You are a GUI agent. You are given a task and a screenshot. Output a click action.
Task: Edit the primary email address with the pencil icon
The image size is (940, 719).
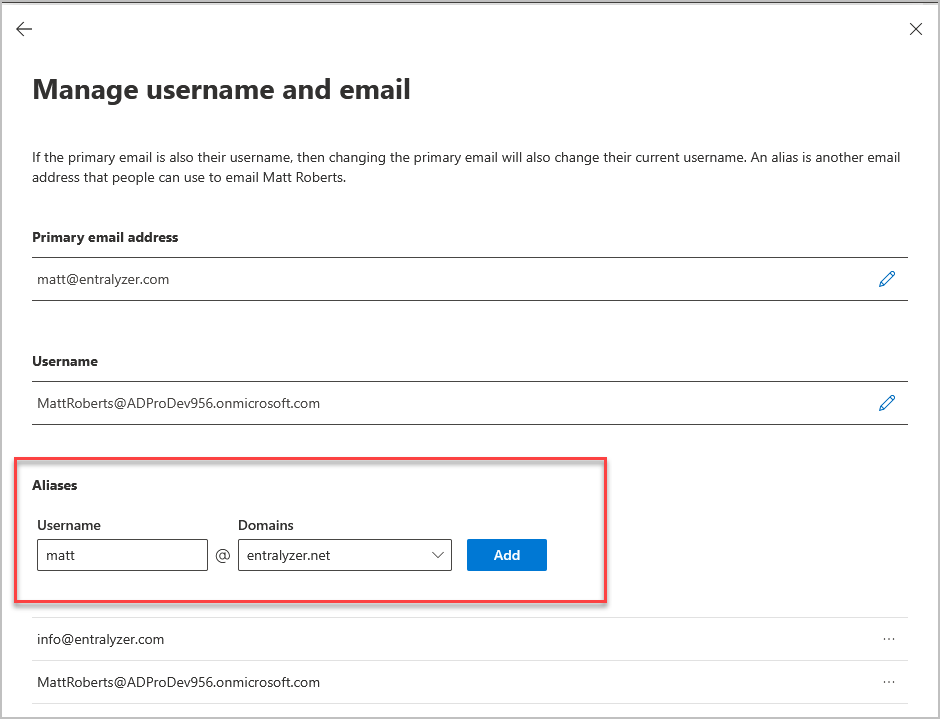(887, 278)
